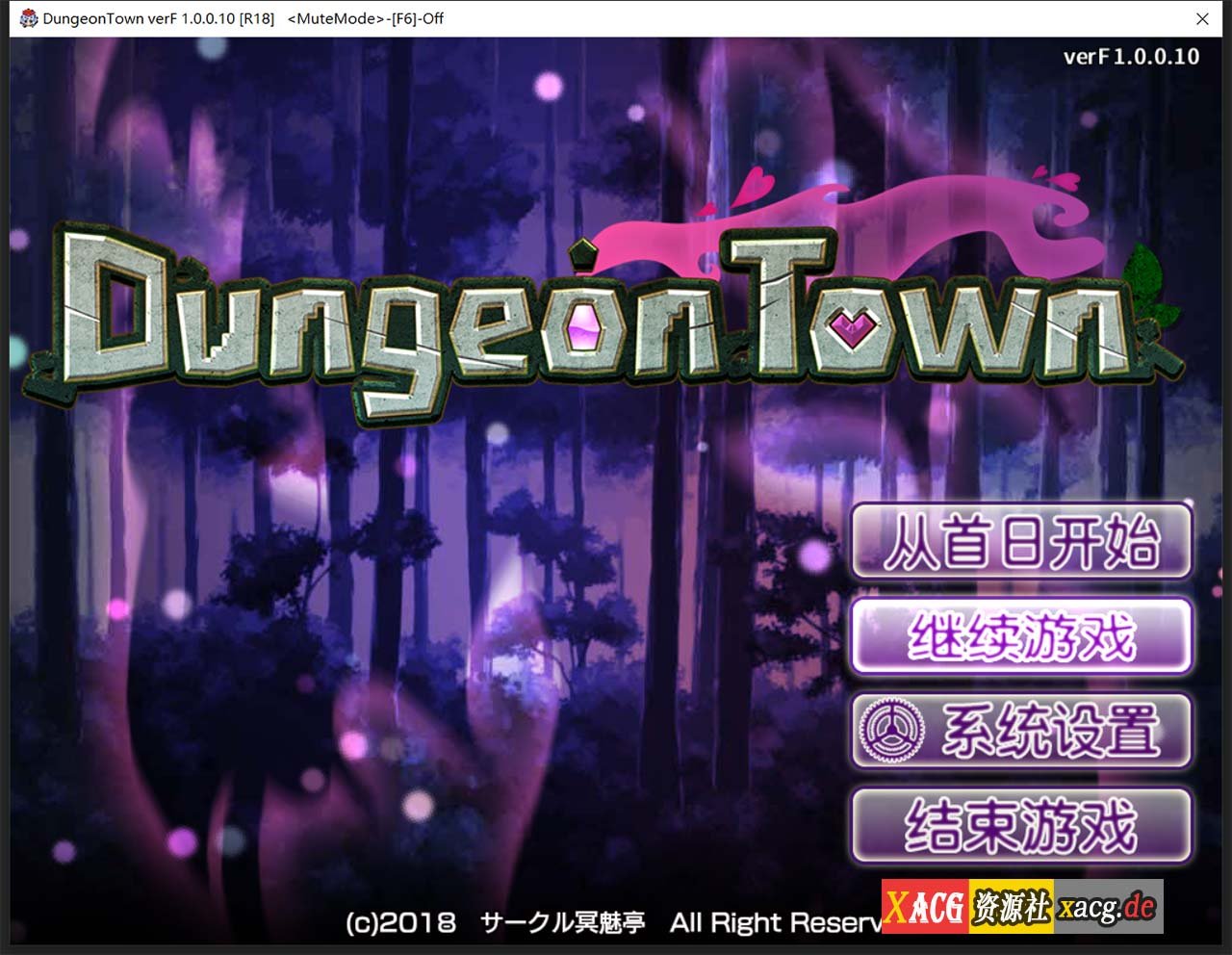Click the rose game icon in the title bar
1232x955 pixels.
pyautogui.click(x=28, y=17)
